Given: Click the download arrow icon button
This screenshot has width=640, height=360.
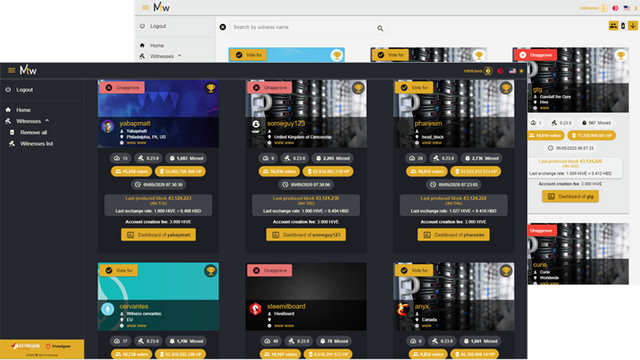Looking at the screenshot, I should click(633, 26).
